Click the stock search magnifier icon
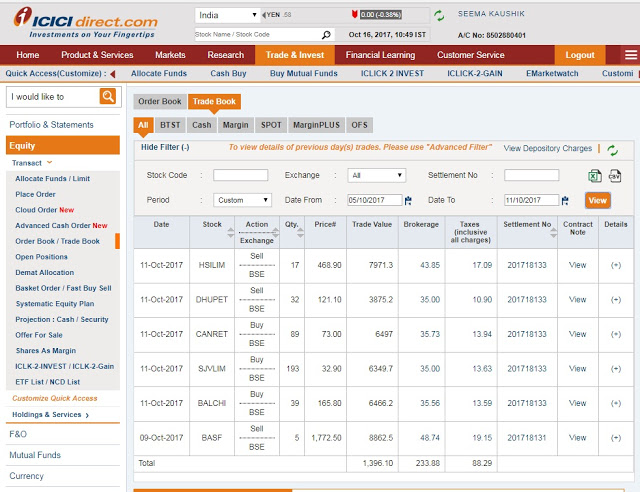640x492 pixels. 326,35
